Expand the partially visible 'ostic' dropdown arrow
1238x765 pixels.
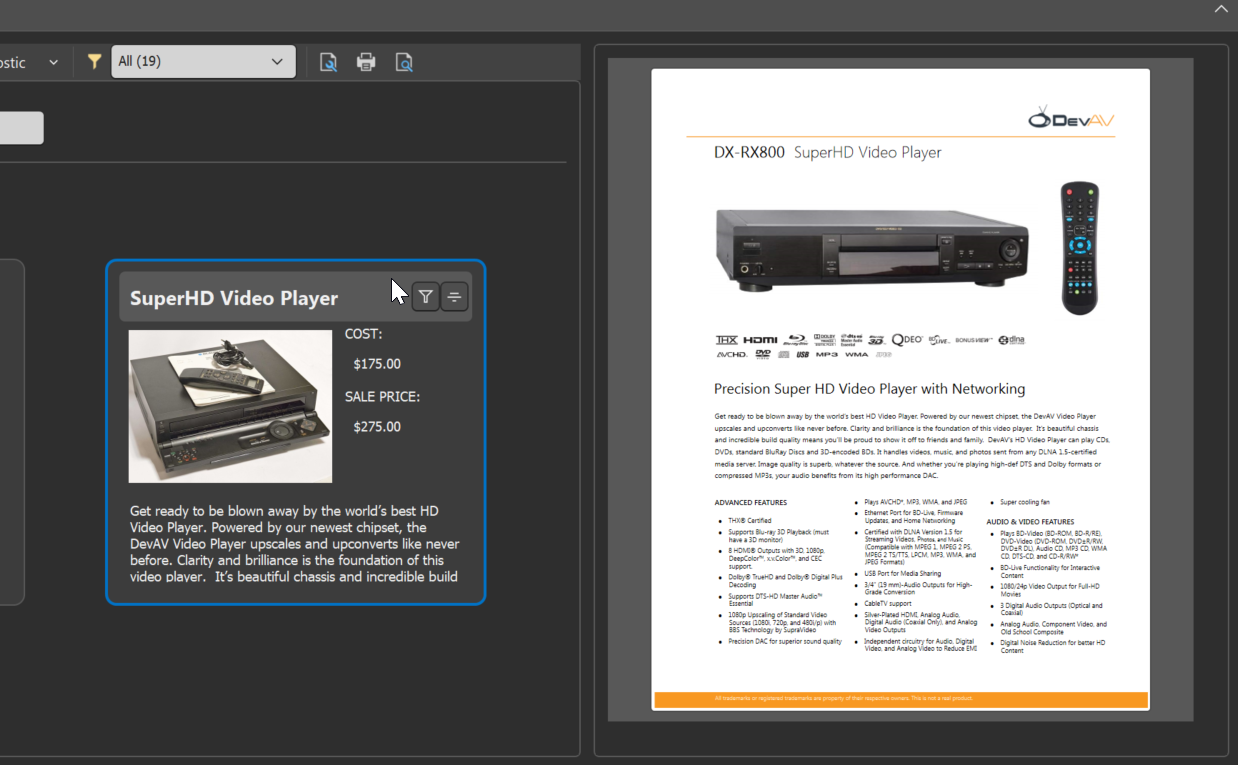pyautogui.click(x=54, y=62)
